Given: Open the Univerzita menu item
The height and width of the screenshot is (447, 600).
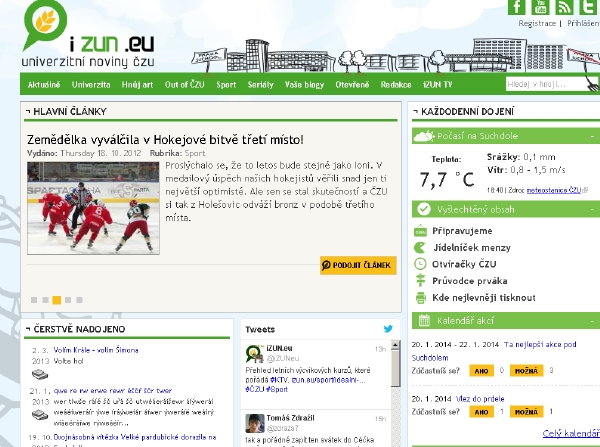Looking at the screenshot, I should tap(91, 85).
